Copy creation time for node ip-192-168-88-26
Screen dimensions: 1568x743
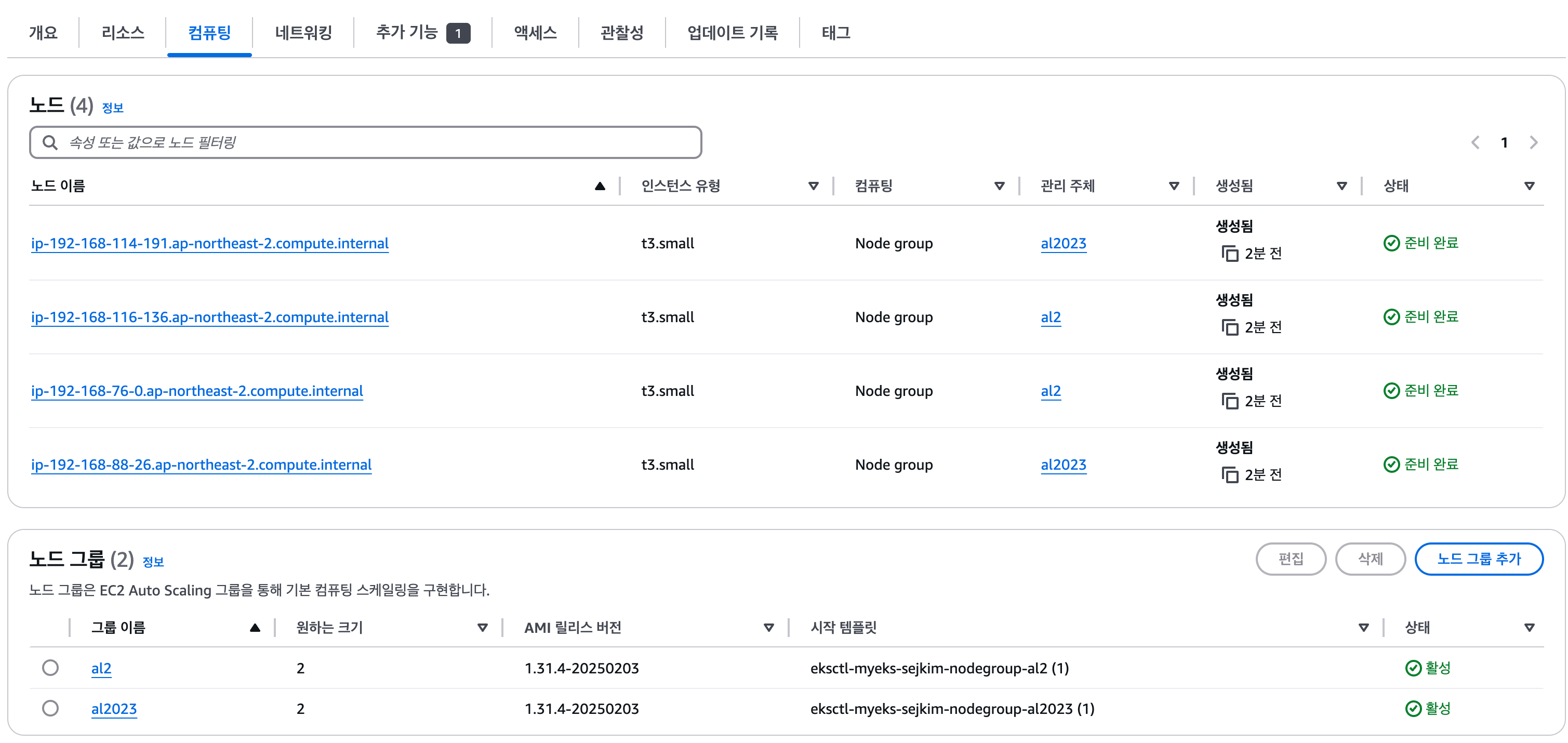[1230, 474]
